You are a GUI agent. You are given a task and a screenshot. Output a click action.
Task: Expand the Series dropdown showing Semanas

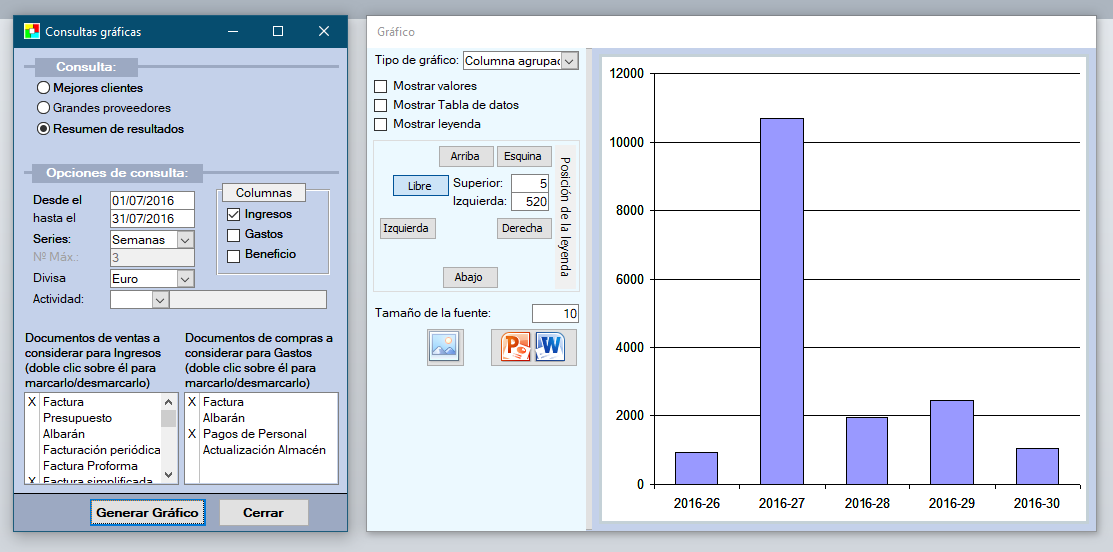185,240
